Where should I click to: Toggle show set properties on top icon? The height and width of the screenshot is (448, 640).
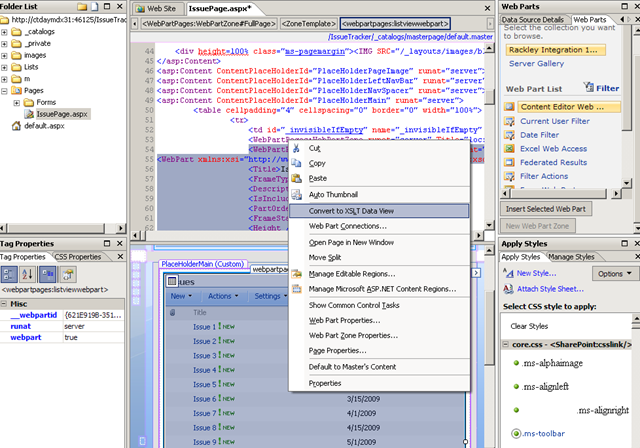47,274
